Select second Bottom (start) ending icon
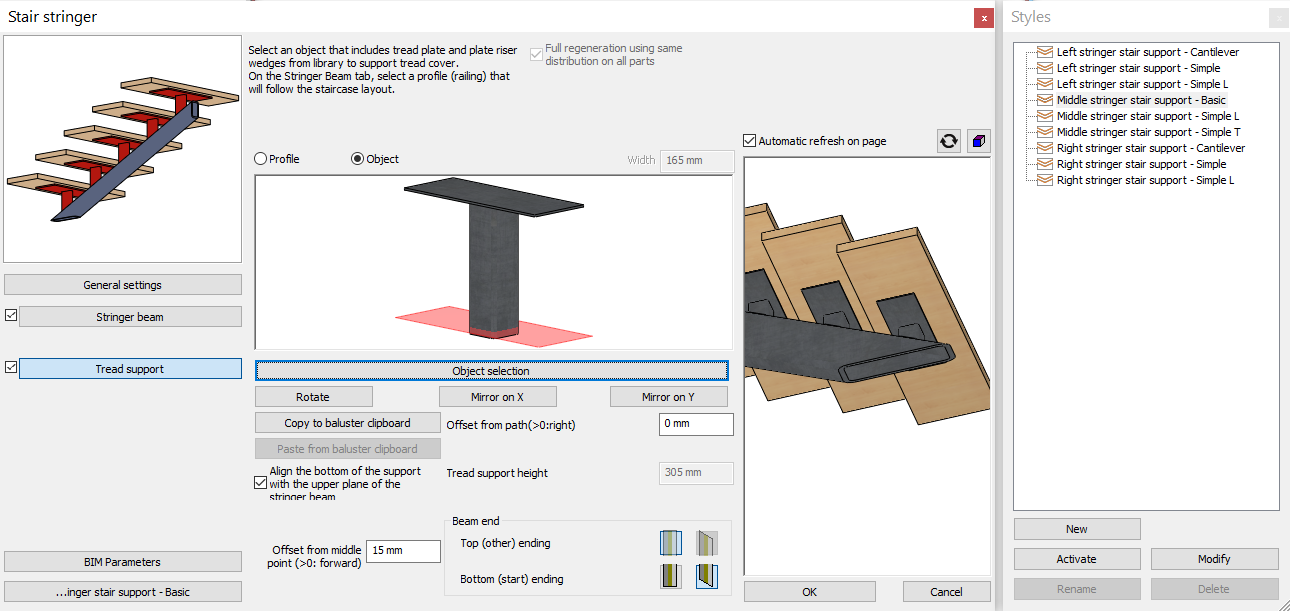 [707, 578]
